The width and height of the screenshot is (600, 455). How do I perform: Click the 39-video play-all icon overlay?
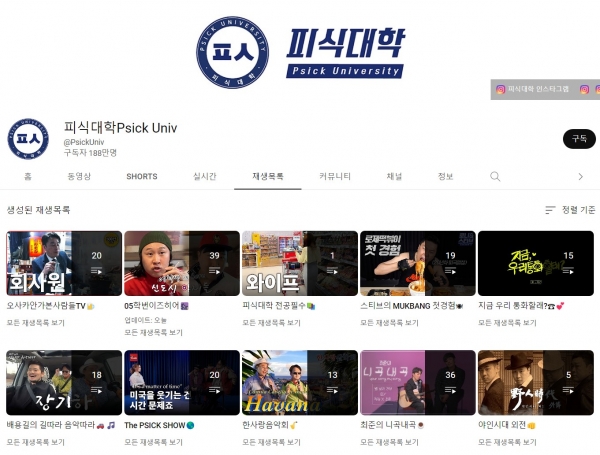click(214, 271)
